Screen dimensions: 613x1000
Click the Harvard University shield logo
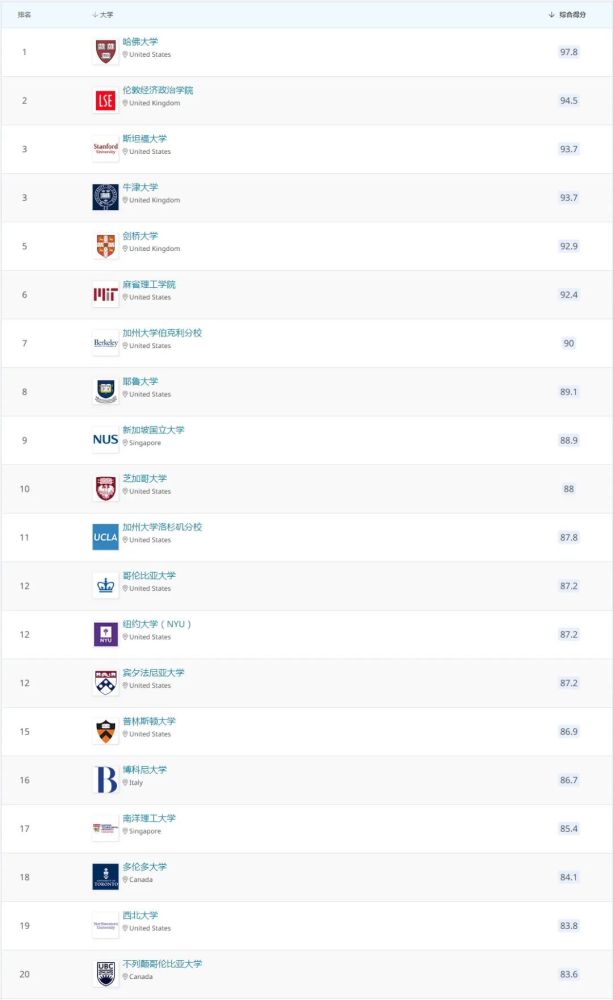pyautogui.click(x=105, y=52)
